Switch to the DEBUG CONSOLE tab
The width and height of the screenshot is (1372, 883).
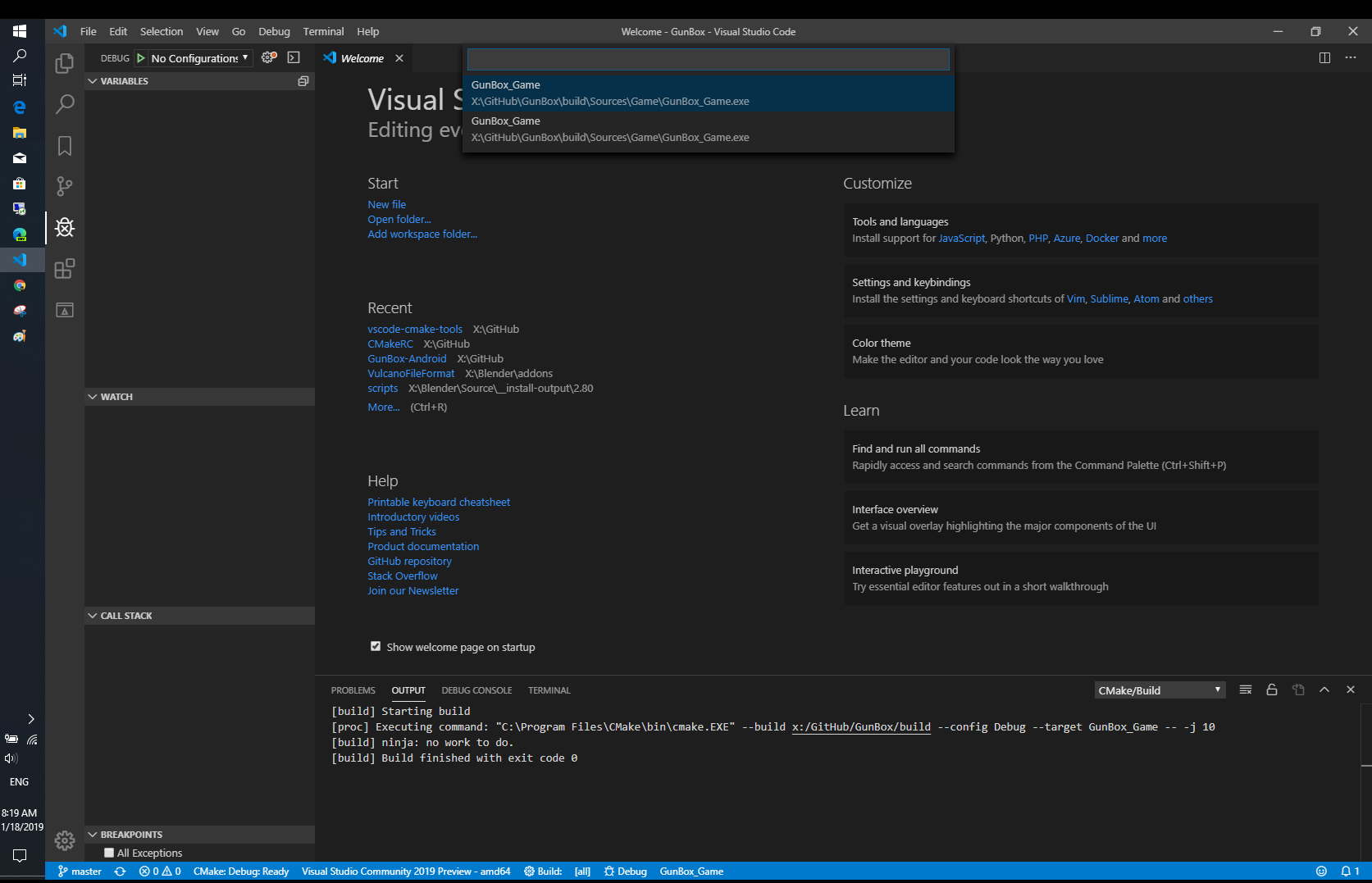(x=476, y=690)
